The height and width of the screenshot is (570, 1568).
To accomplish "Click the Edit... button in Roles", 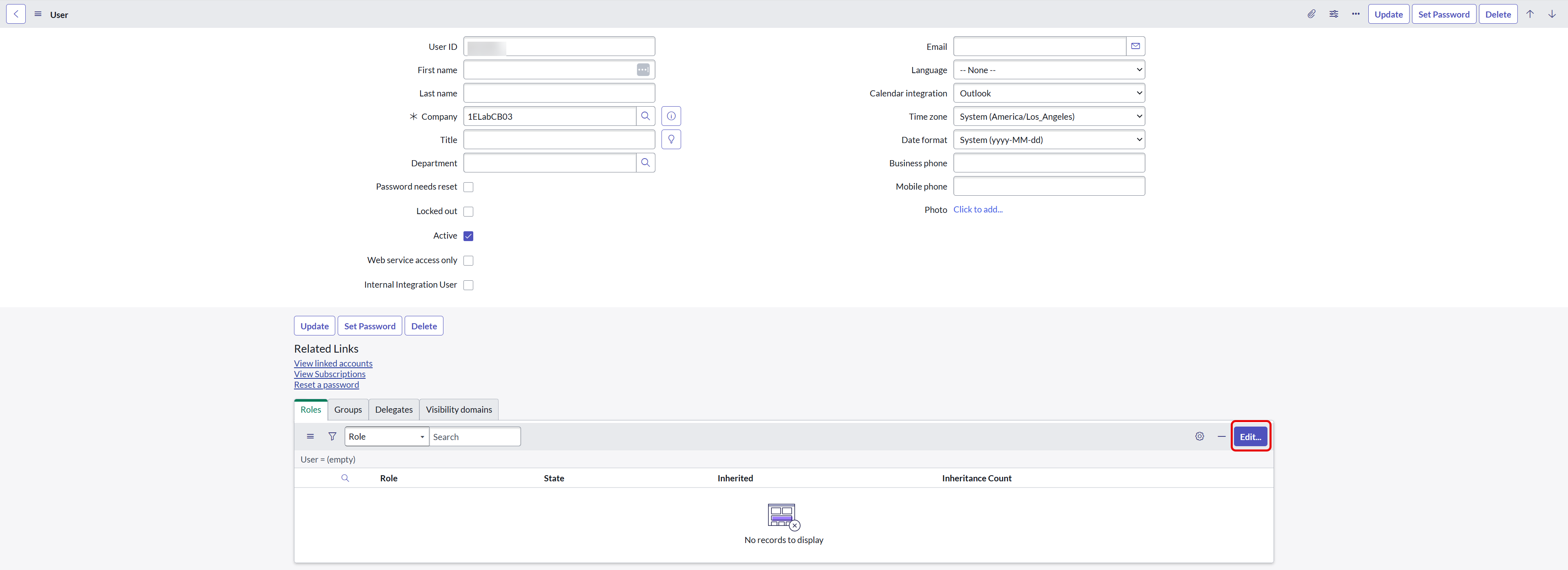I will 1250,437.
